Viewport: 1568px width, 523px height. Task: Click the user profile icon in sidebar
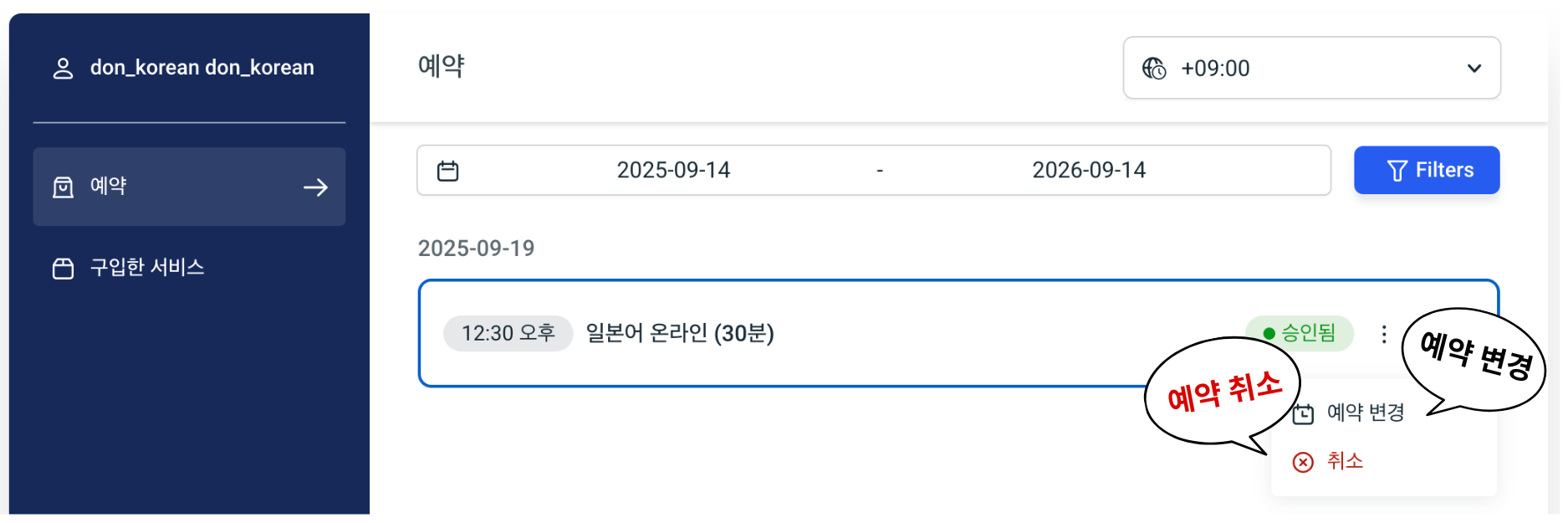coord(63,68)
